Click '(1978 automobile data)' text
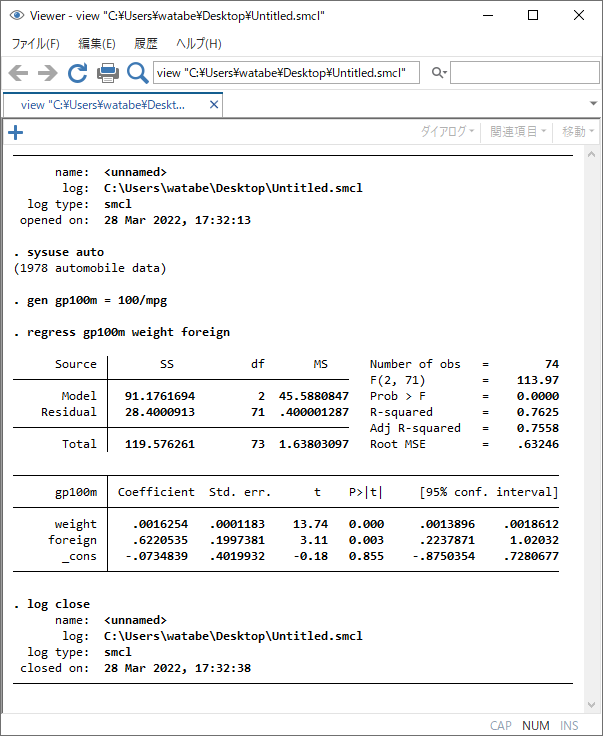Viewport: 603px width, 736px height. pos(90,268)
